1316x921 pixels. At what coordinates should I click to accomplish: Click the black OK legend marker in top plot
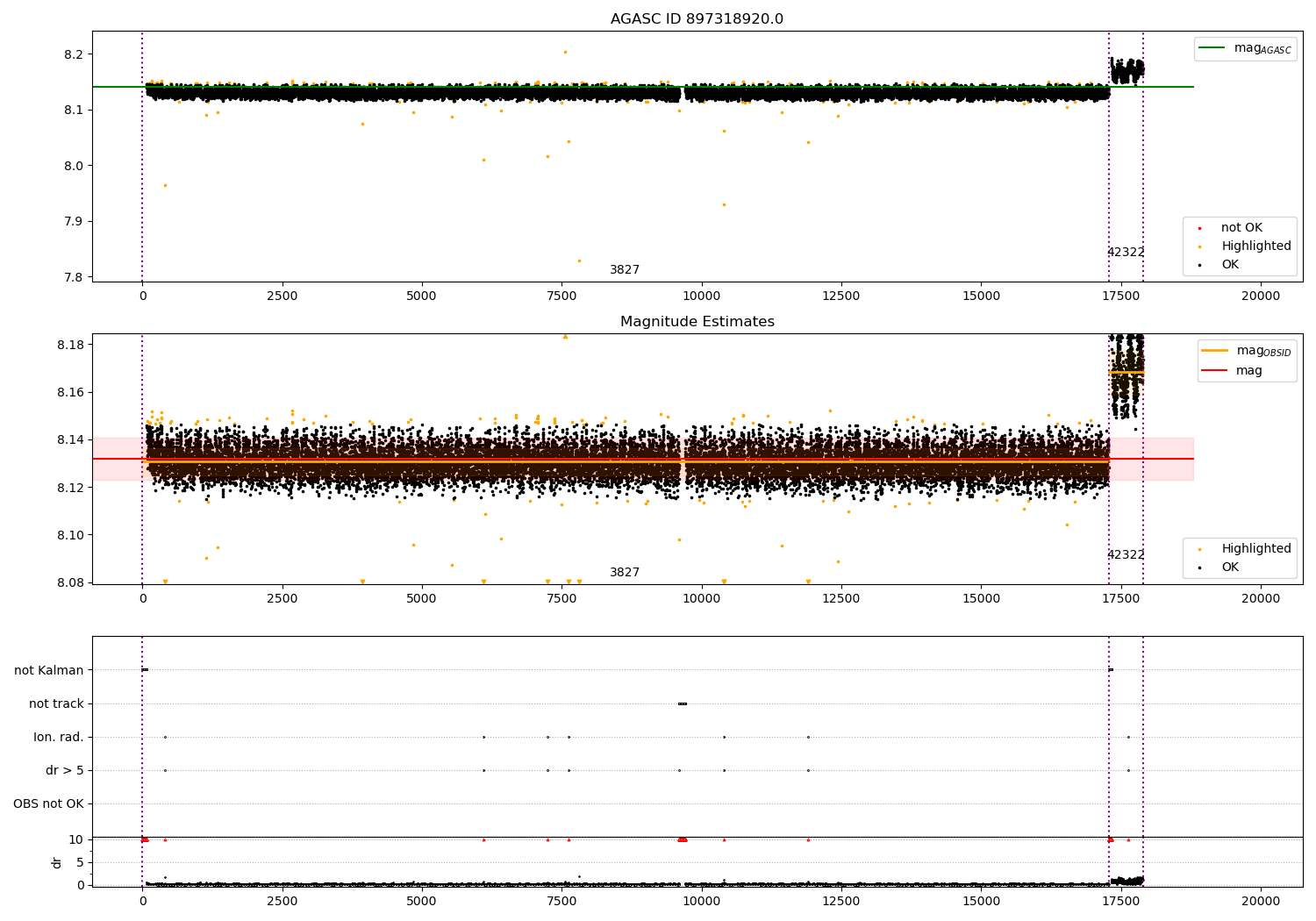click(x=1199, y=265)
